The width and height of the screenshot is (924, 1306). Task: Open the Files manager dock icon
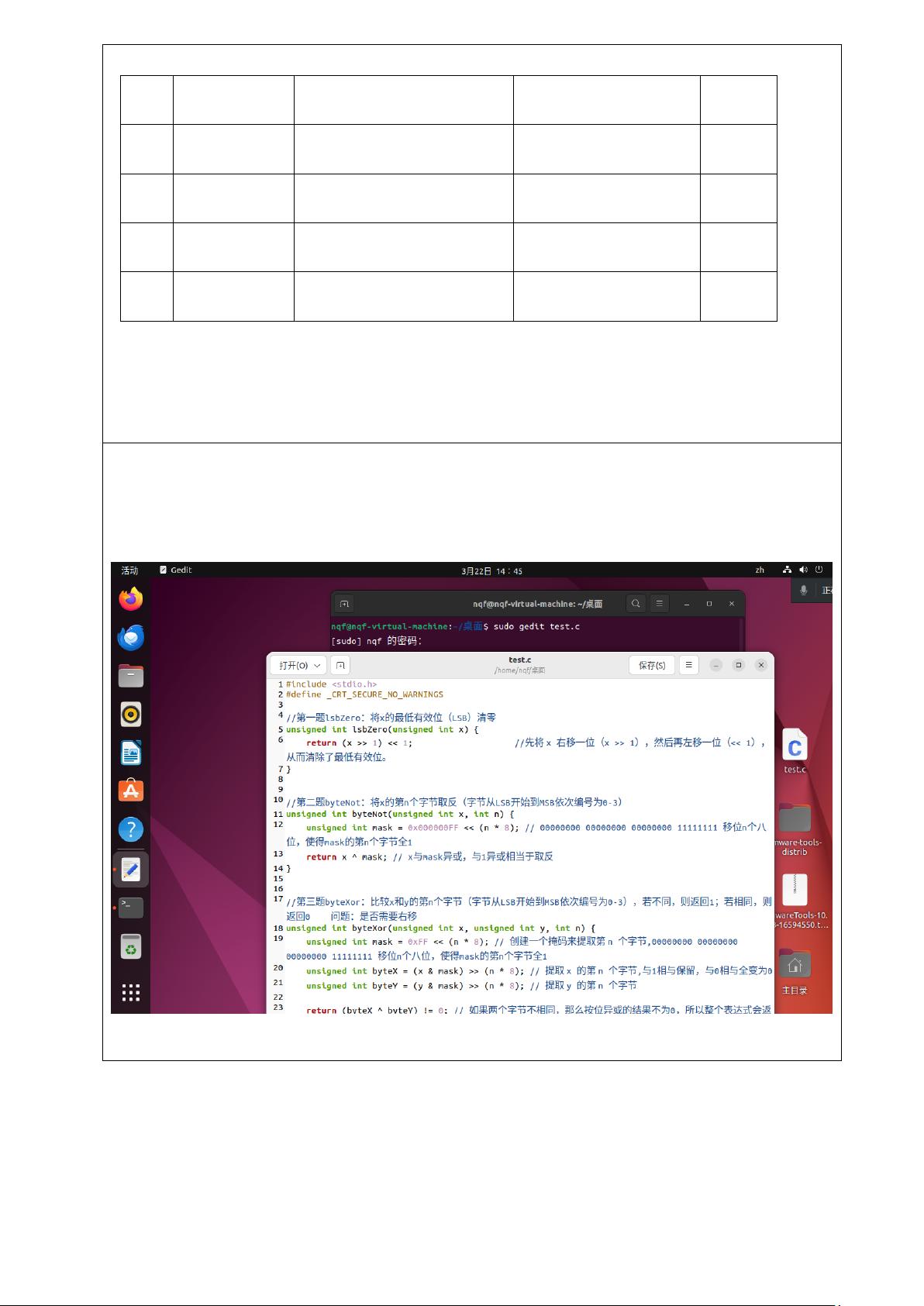pos(131,676)
